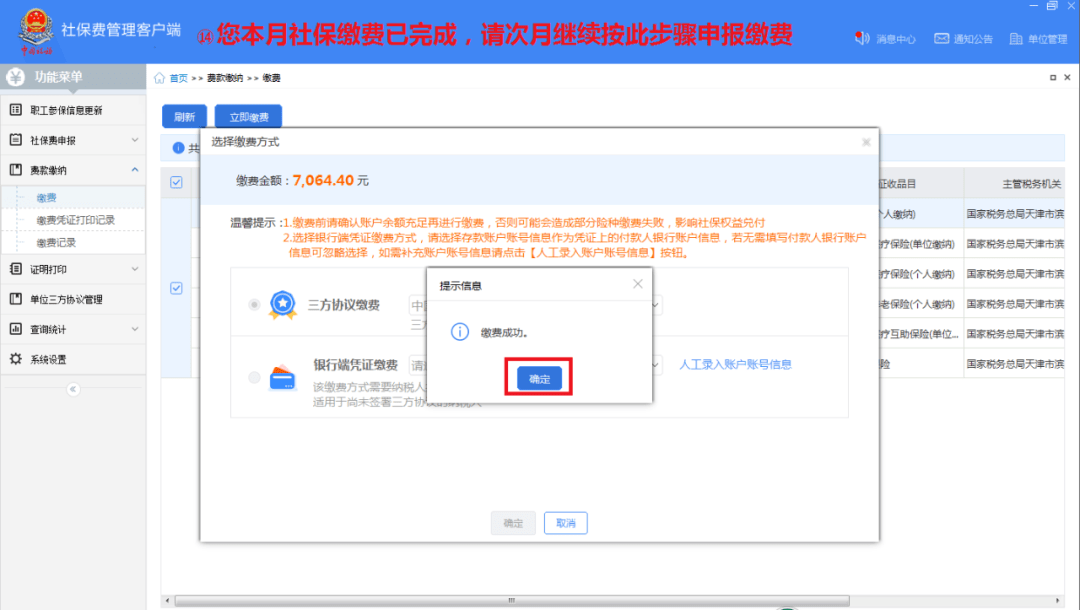The height and width of the screenshot is (610, 1080).
Task: Confirm 缴费成功 with the 确定 button
Action: point(539,375)
